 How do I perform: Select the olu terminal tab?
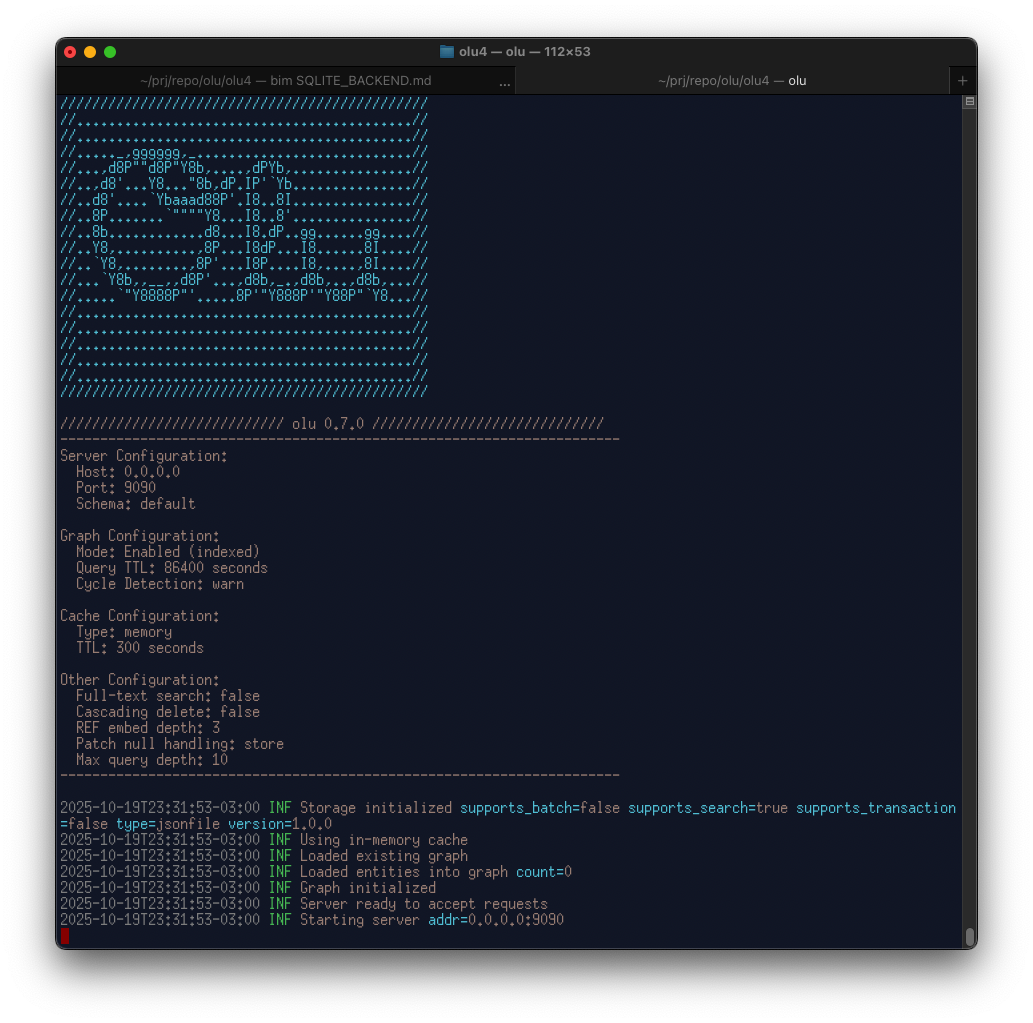tap(732, 80)
